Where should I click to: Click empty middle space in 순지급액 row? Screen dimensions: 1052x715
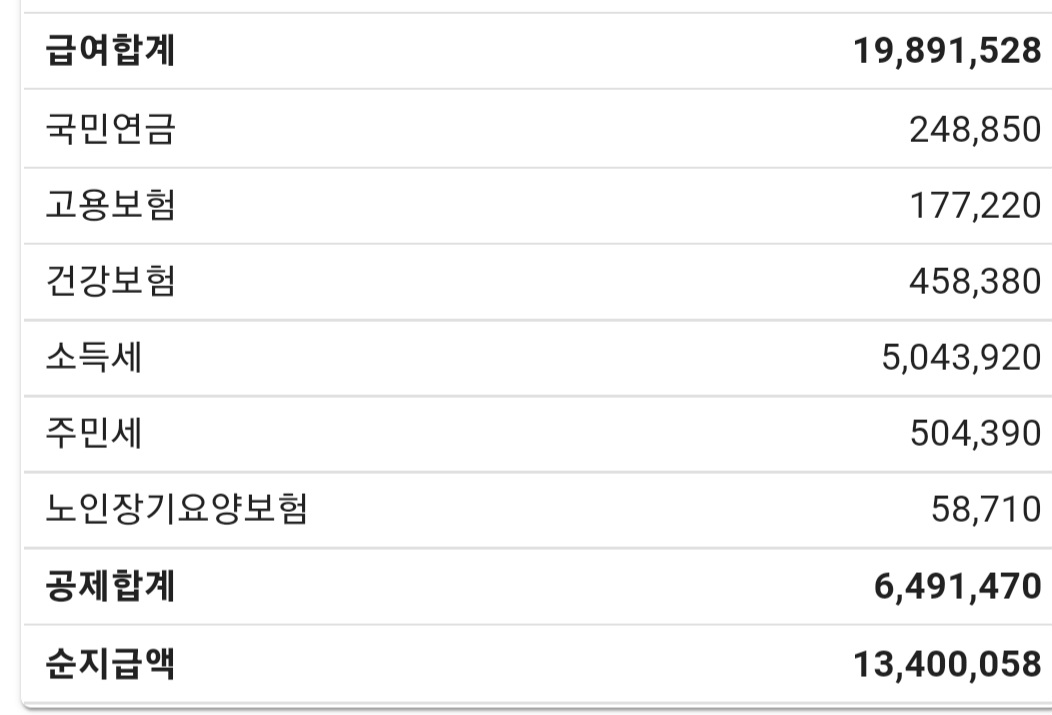(500, 663)
